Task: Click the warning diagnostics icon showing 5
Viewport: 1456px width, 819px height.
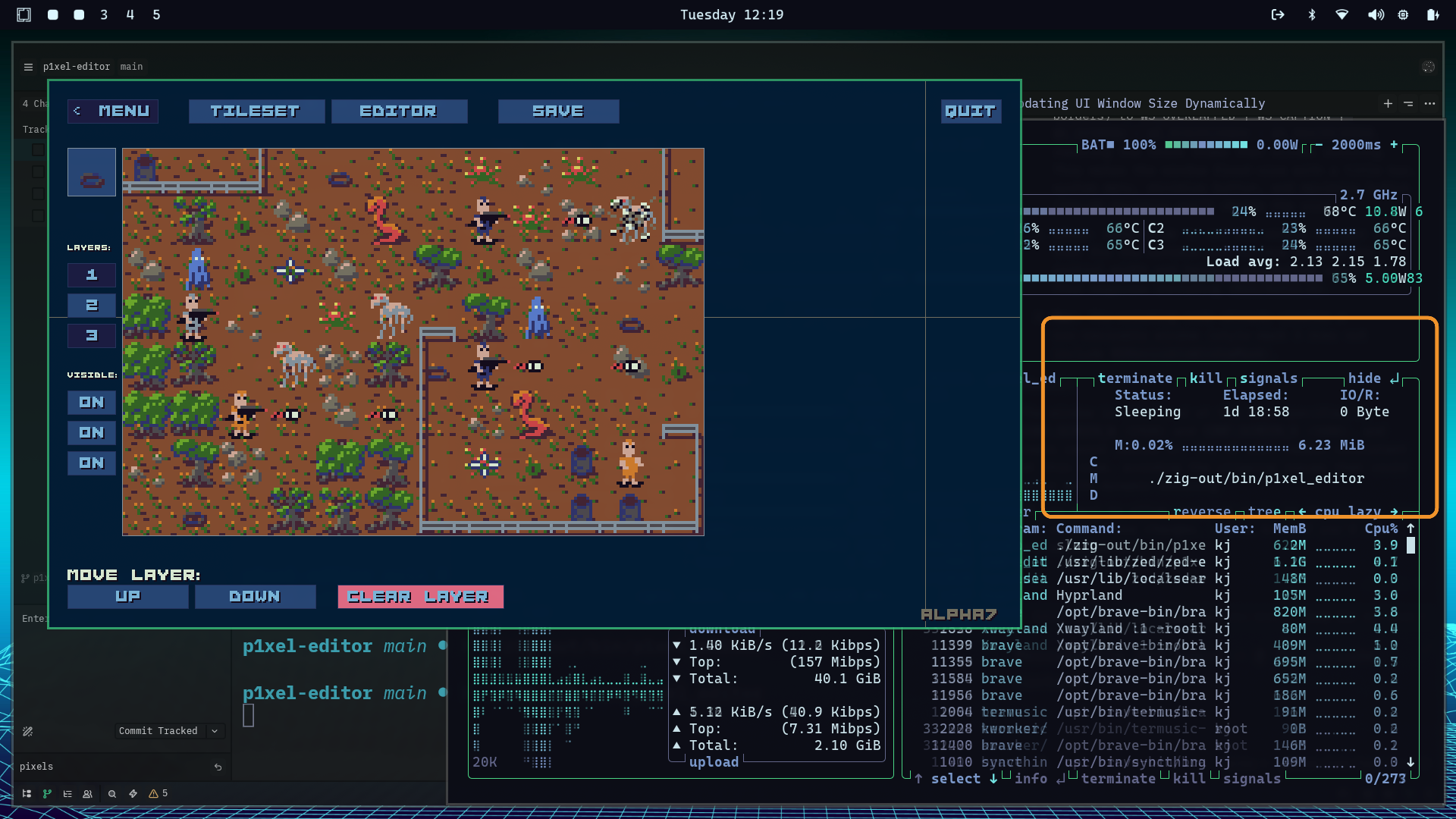Action: coord(158,793)
